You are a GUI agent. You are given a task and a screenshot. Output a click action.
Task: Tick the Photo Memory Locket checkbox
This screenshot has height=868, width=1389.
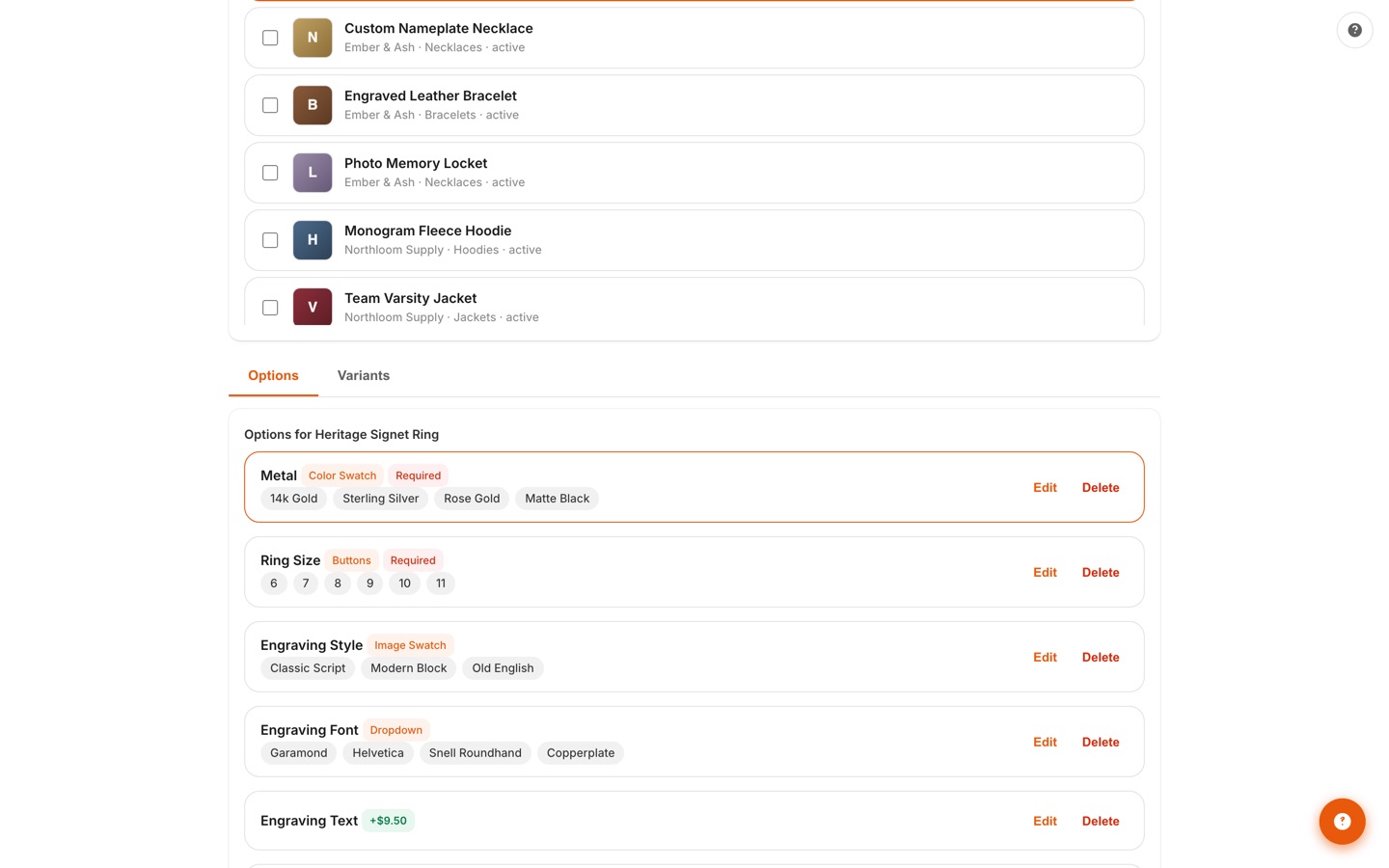[270, 173]
